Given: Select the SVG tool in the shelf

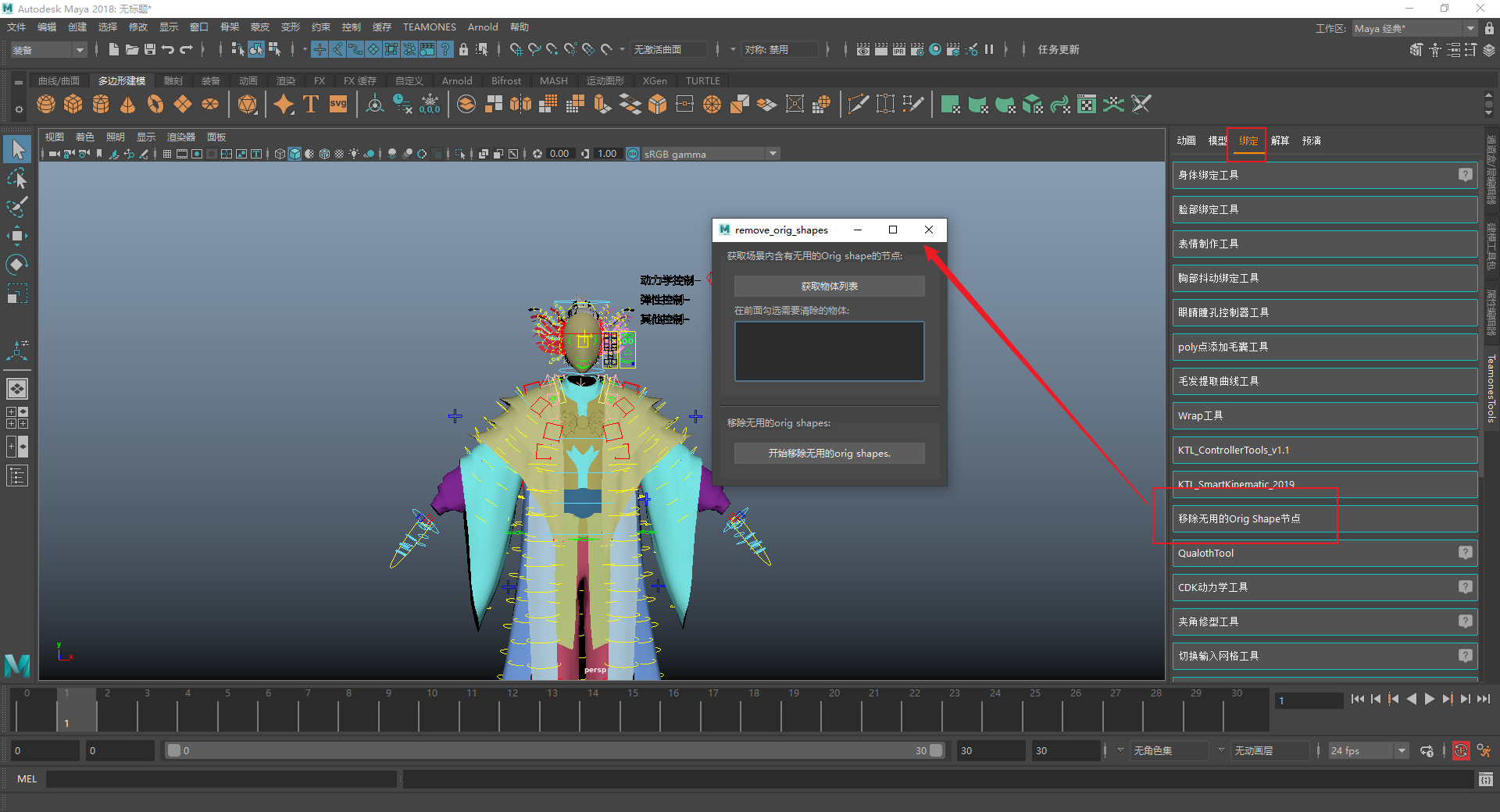Looking at the screenshot, I should pyautogui.click(x=338, y=105).
